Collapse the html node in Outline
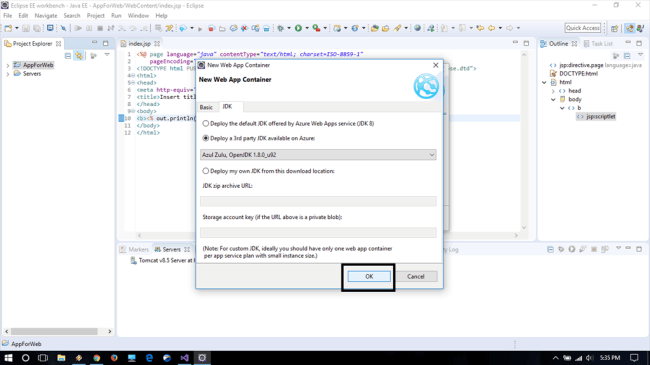650x365 pixels. [x=544, y=82]
